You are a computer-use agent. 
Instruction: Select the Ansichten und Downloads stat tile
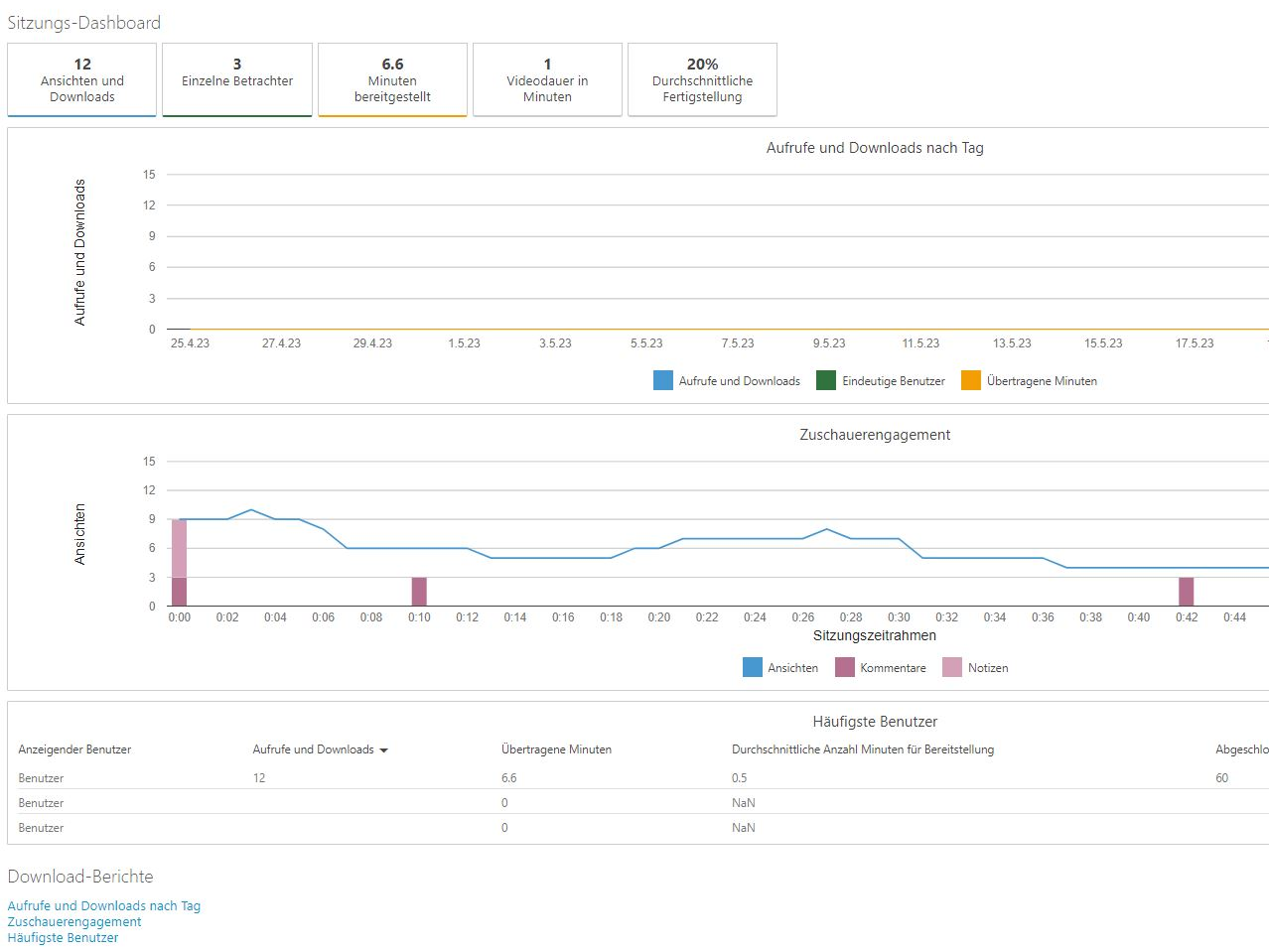82,80
